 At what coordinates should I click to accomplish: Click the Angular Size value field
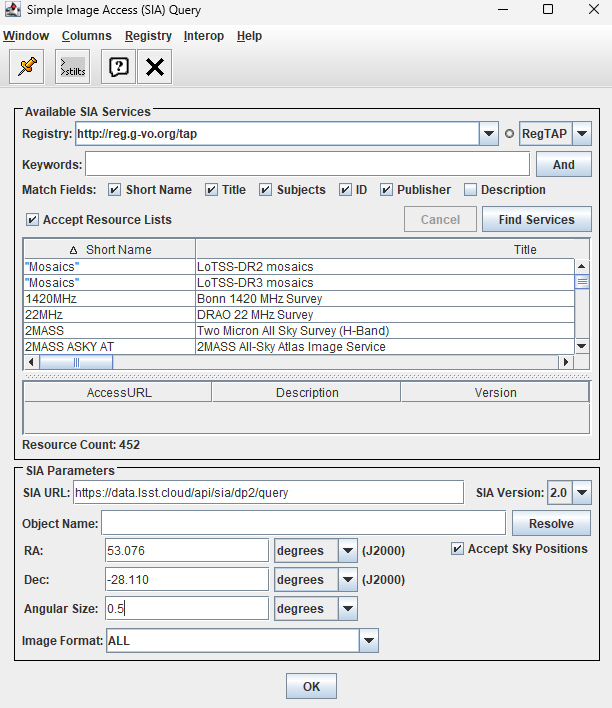coord(187,609)
